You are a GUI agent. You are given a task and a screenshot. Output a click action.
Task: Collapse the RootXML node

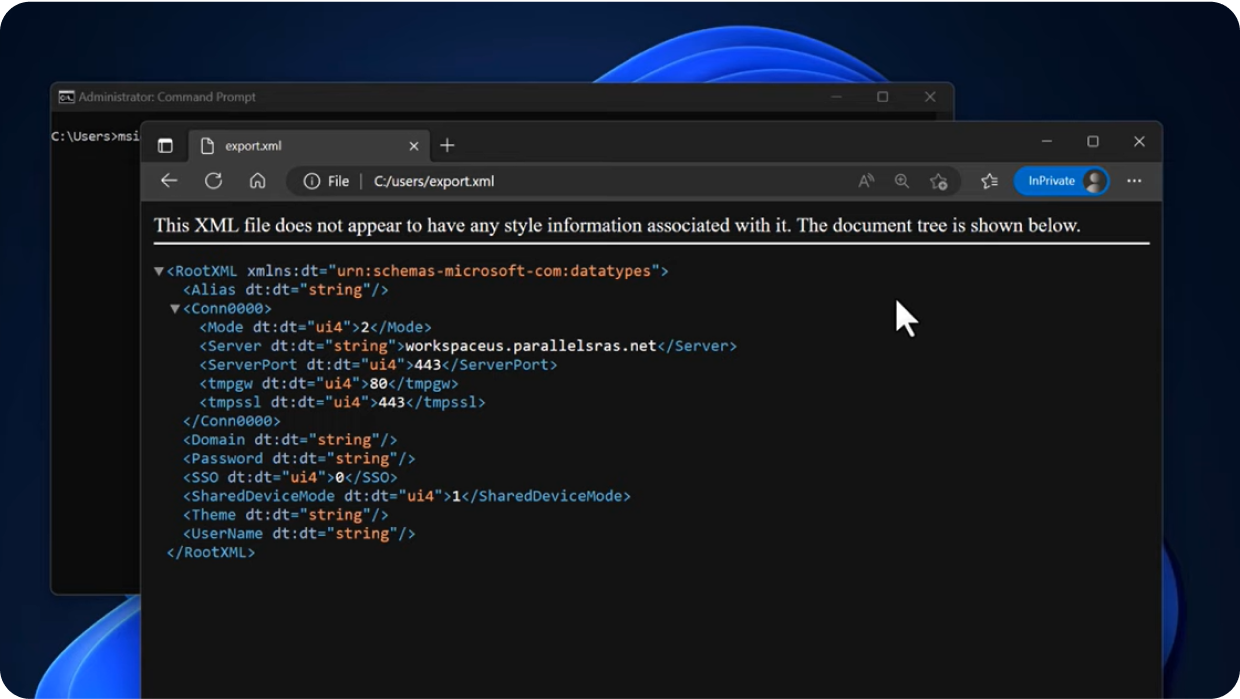click(159, 271)
